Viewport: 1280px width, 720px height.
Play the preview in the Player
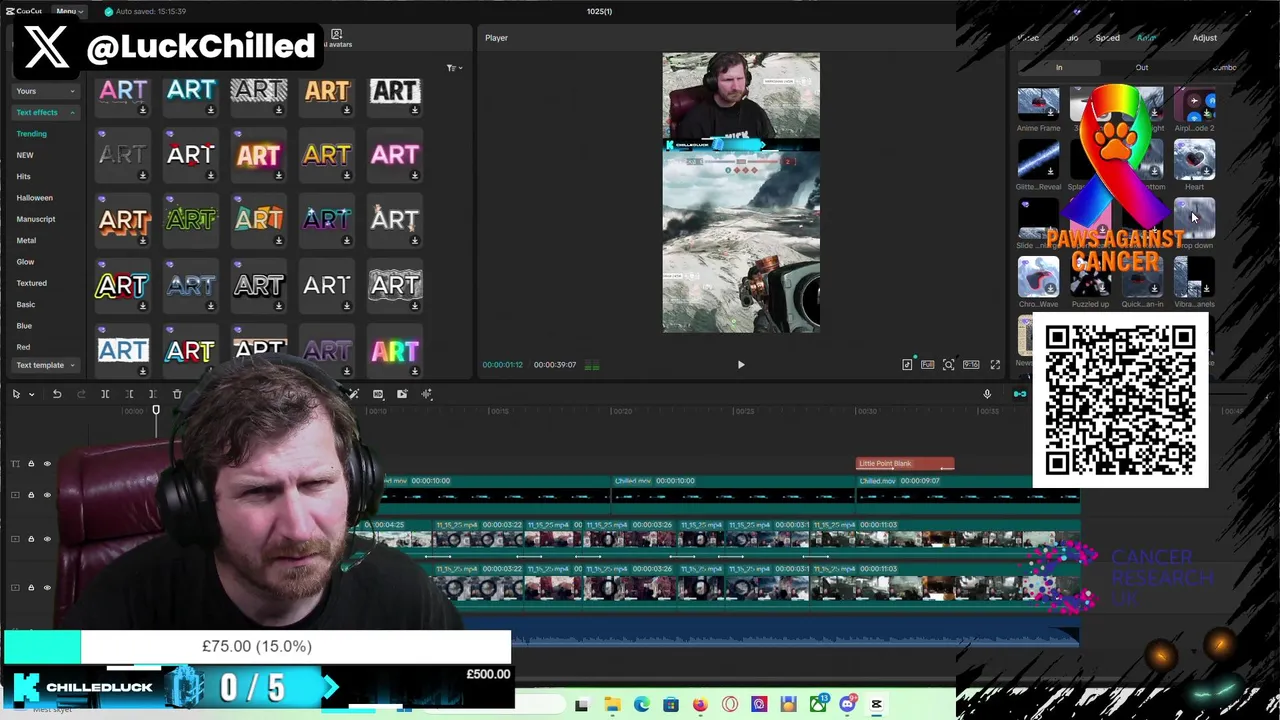(x=741, y=365)
